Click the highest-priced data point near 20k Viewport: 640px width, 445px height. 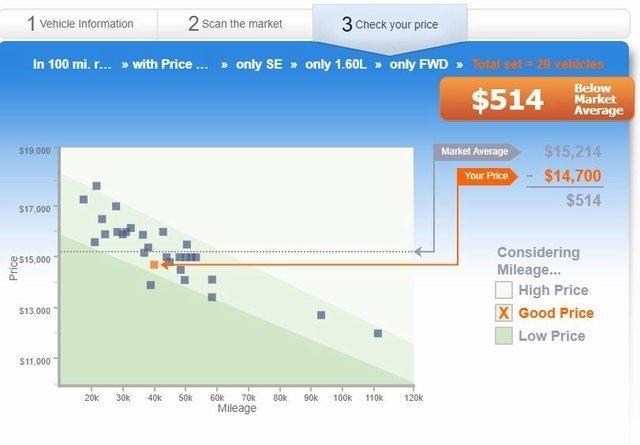click(96, 186)
